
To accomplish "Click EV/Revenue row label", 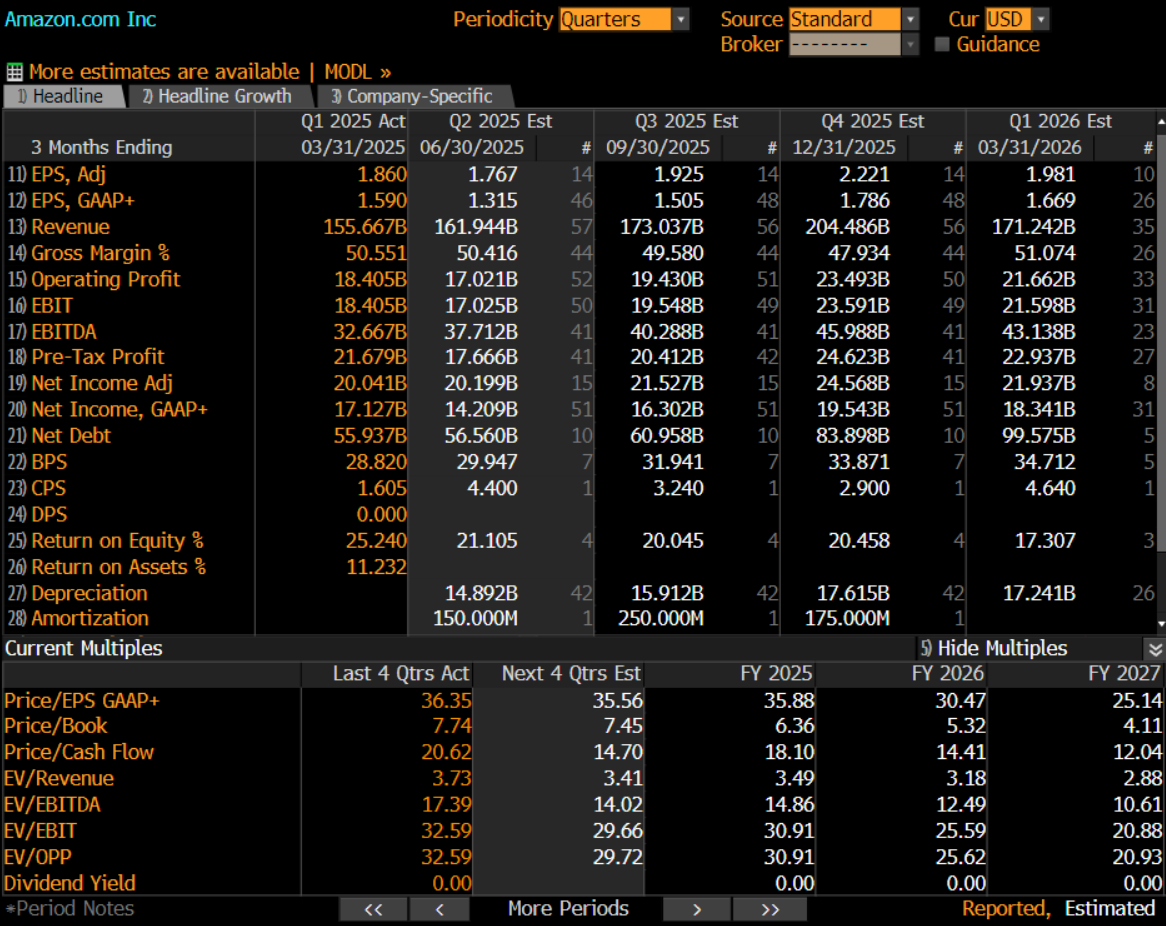I will [59, 779].
